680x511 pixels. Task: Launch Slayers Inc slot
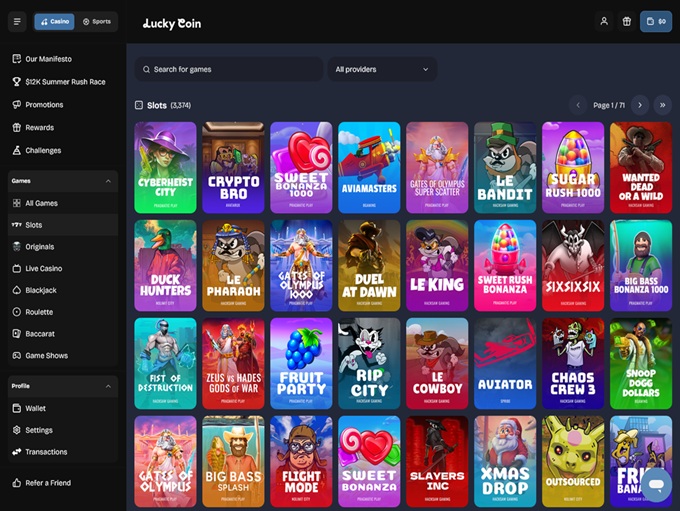[x=437, y=462]
